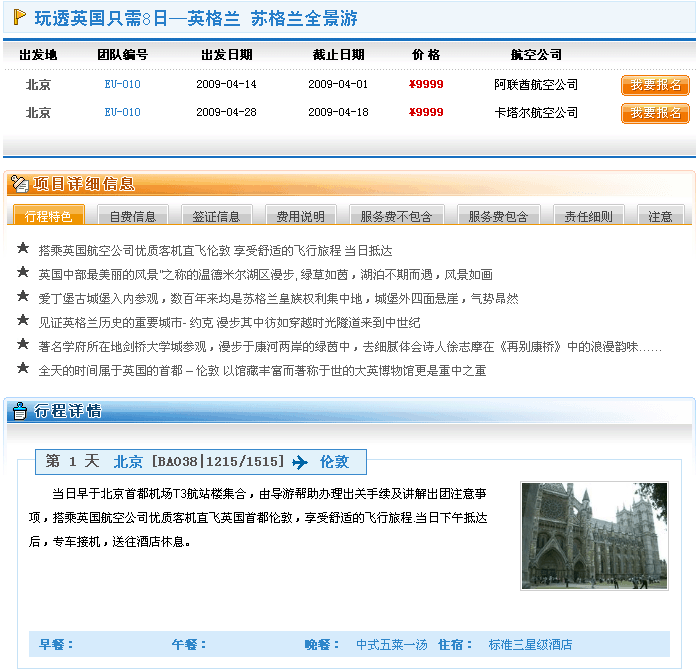Click 我要报名 for the 2009-04-28 departure
Image resolution: width=699 pixels, height=672 pixels.
click(655, 113)
